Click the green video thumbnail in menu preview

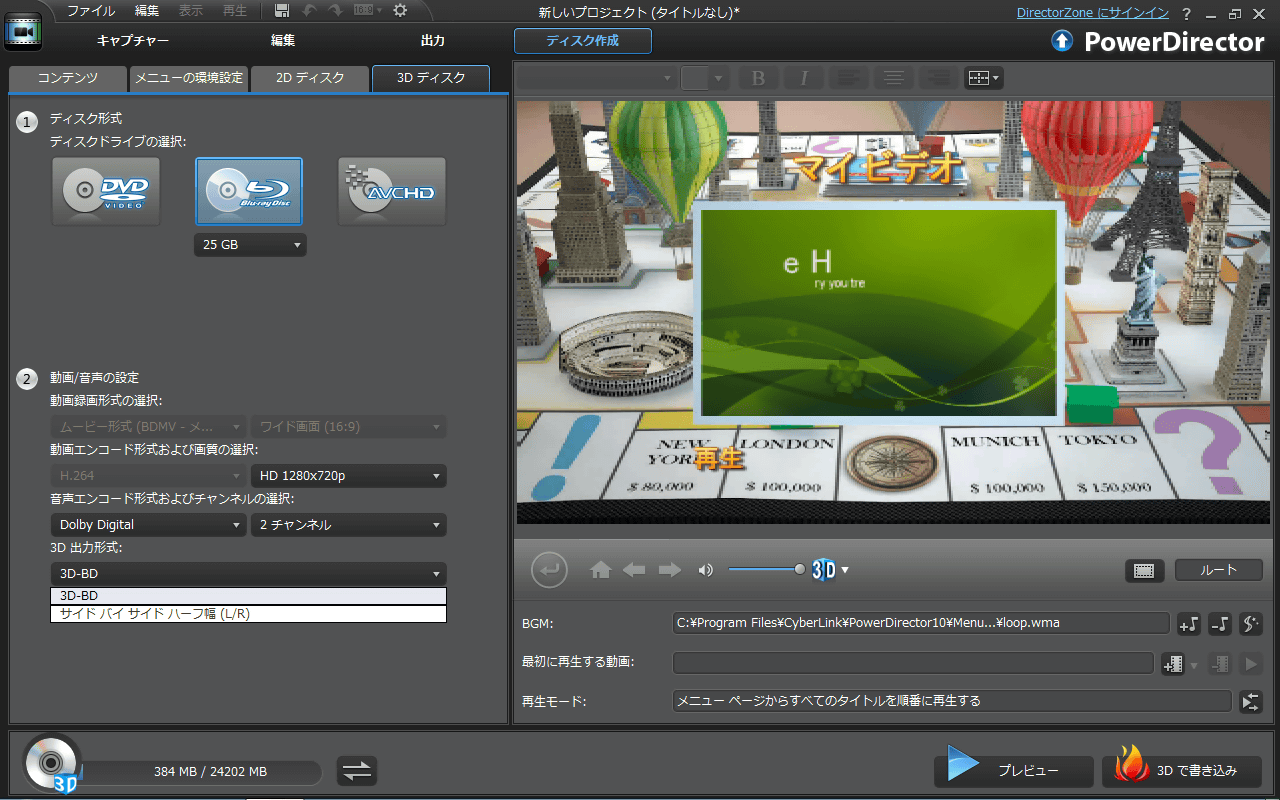click(878, 313)
